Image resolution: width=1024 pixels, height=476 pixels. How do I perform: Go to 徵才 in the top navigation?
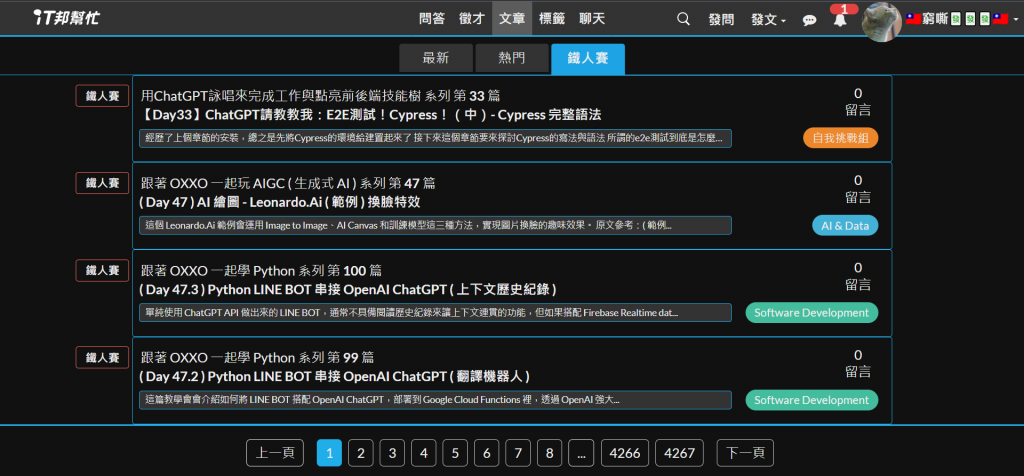click(x=472, y=18)
